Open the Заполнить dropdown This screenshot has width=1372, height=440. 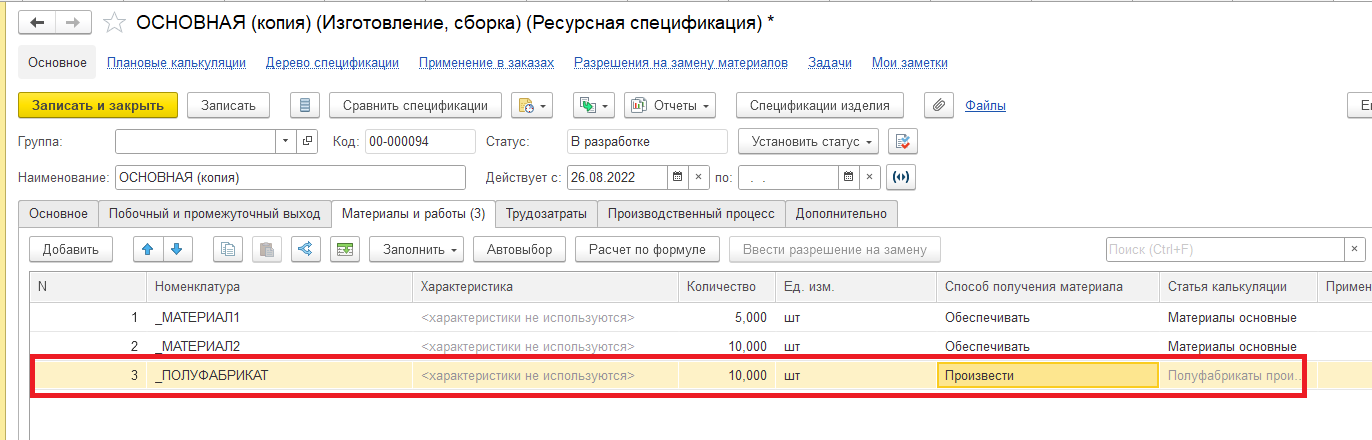click(417, 249)
